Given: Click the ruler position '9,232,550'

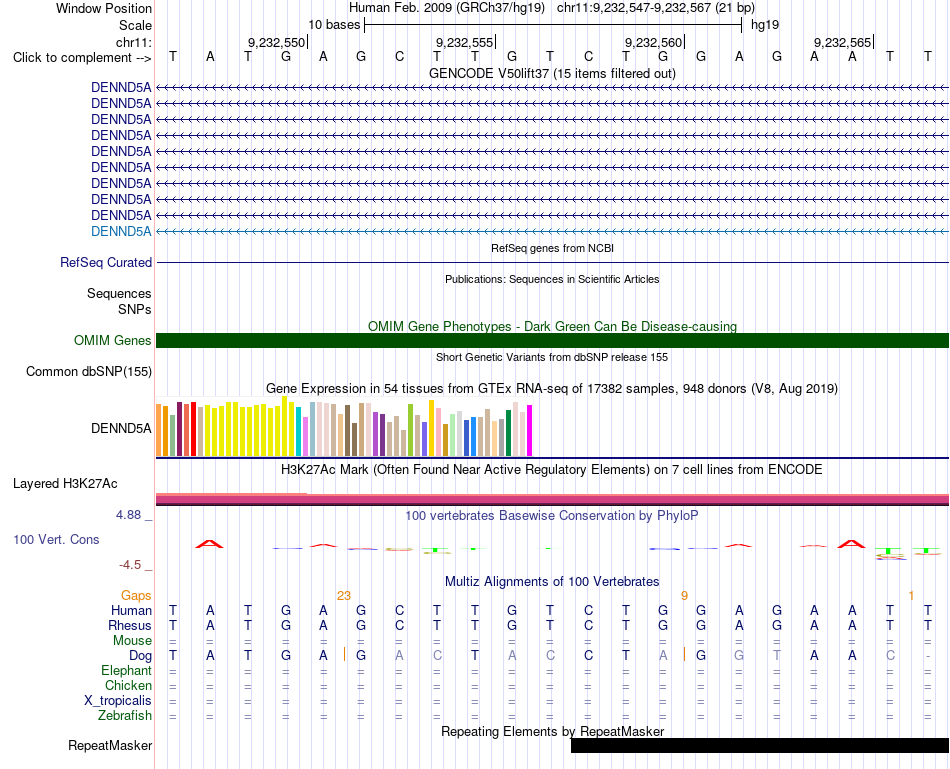Looking at the screenshot, I should pos(276,42).
